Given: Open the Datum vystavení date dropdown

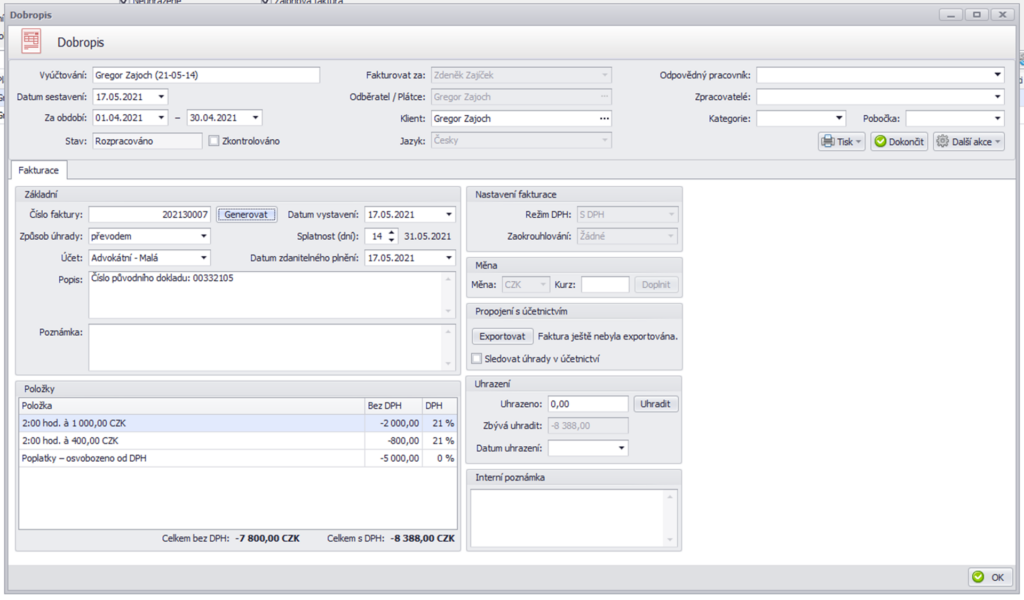Looking at the screenshot, I should click(x=449, y=215).
